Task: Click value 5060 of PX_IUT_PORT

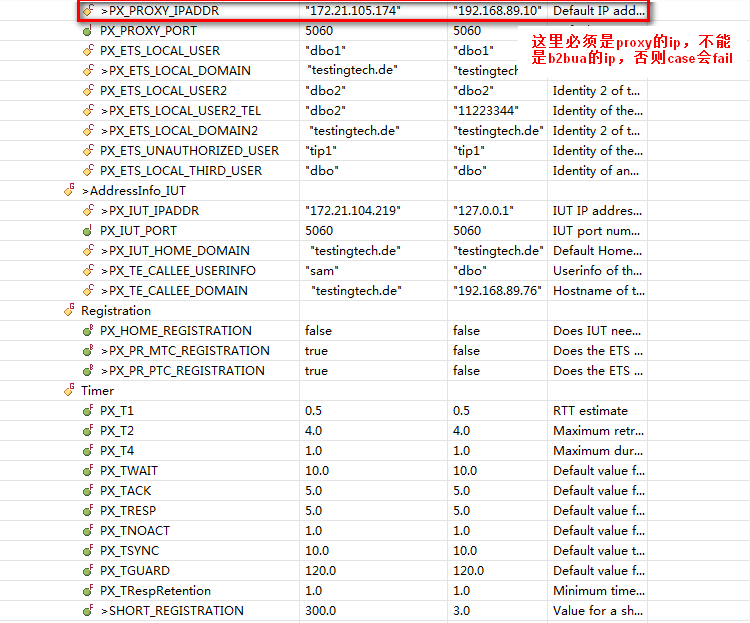Action: (x=319, y=231)
